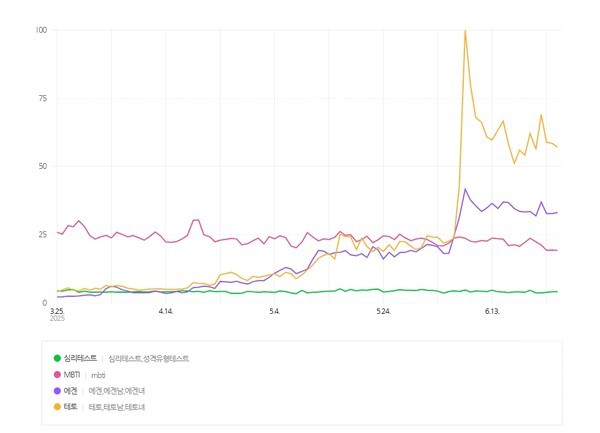
Task: Toggle the 심리테스트 series label
Action: point(80,357)
